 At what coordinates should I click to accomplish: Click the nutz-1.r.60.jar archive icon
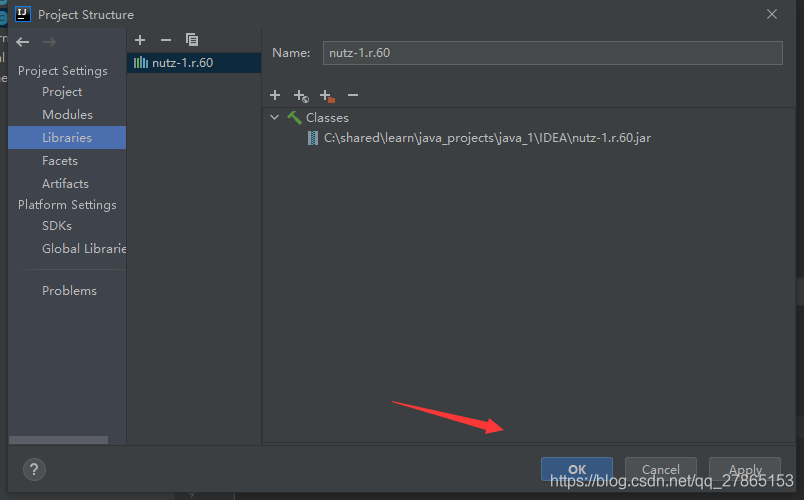312,138
